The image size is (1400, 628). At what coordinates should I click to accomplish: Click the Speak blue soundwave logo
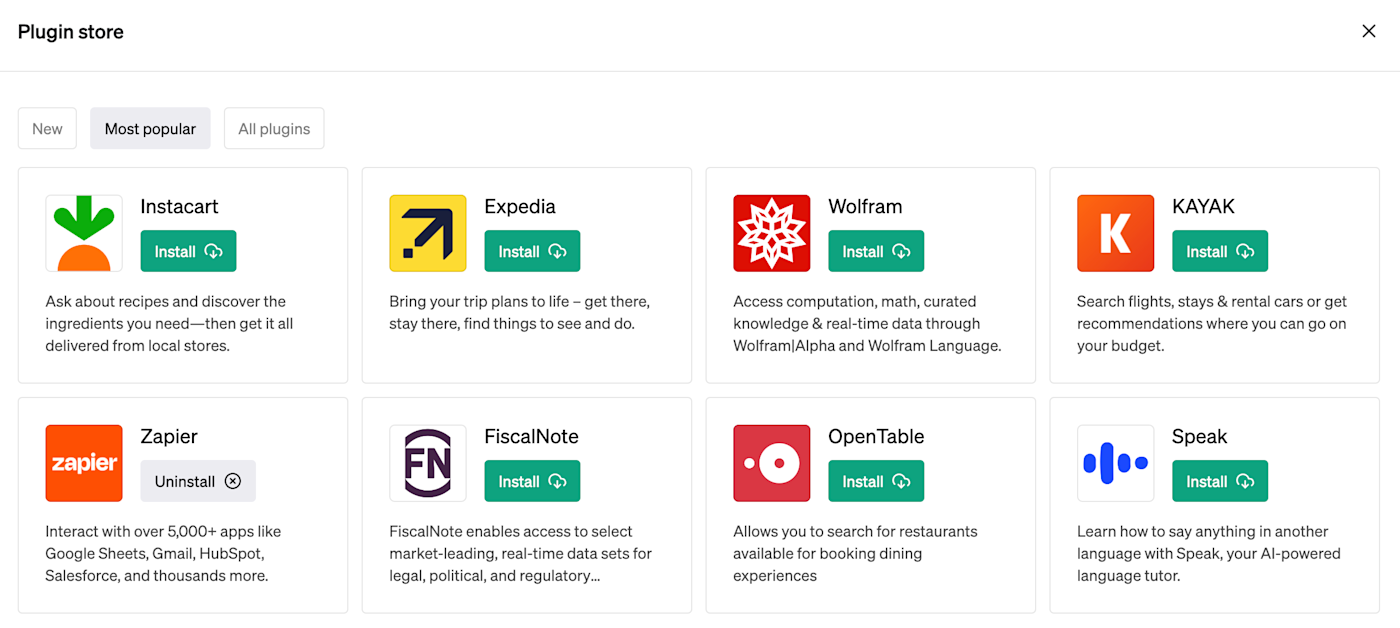point(1116,463)
